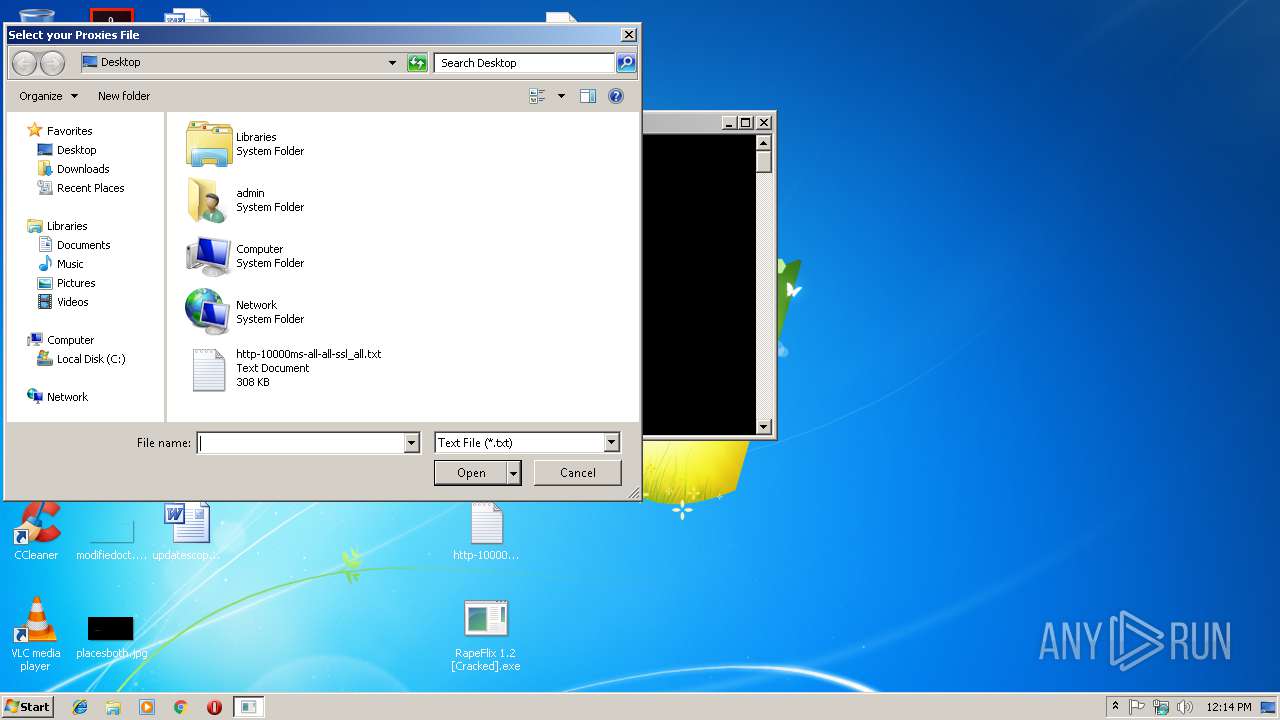Open the Network system folder
This screenshot has height=720, width=1280.
click(x=246, y=312)
